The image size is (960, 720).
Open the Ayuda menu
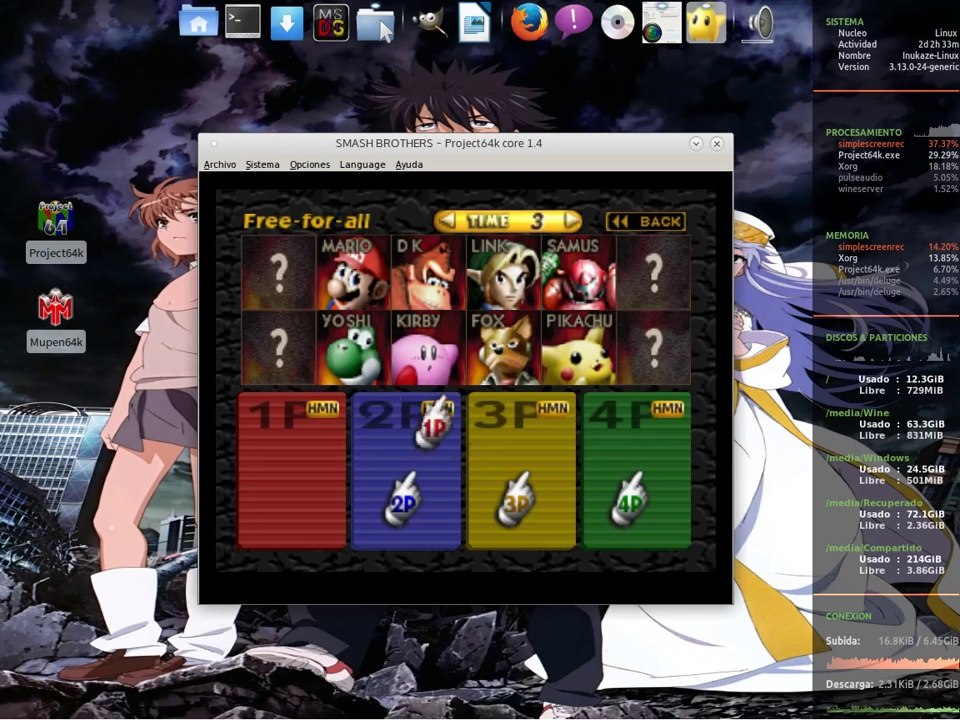click(409, 165)
